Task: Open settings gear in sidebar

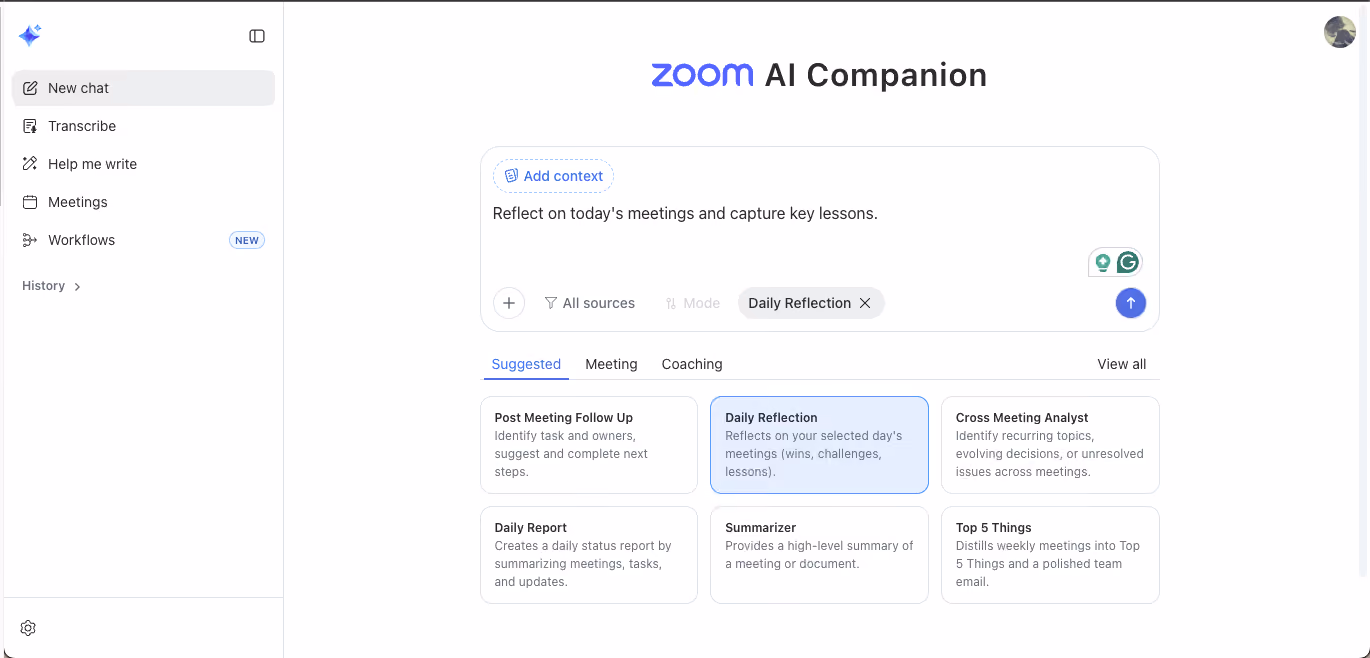Action: coord(28,628)
